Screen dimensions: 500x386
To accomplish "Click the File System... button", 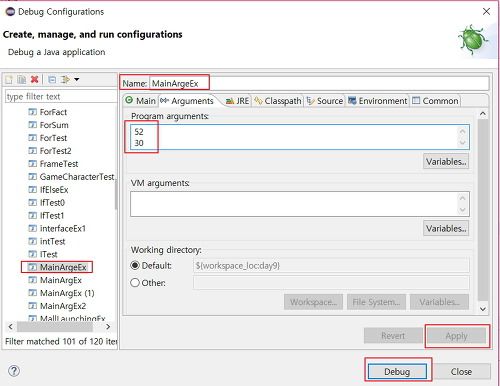I will 376,302.
